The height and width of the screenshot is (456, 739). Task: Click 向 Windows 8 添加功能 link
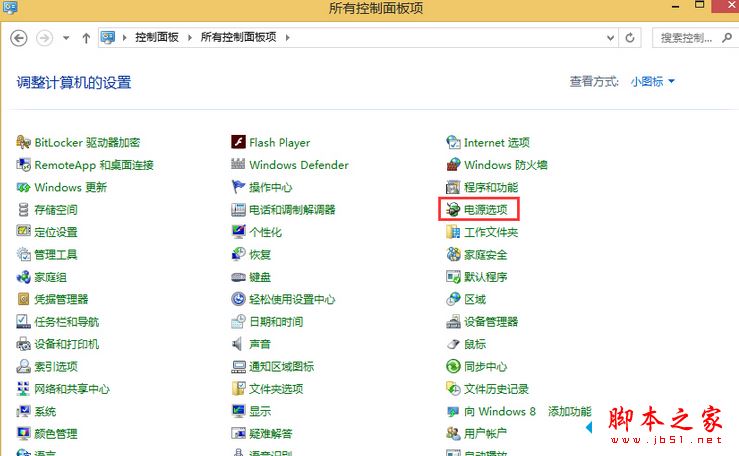[x=528, y=411]
